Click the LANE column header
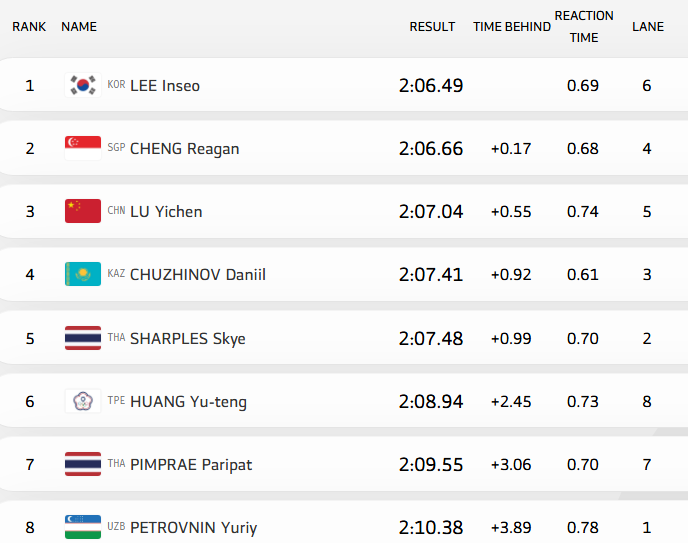 (648, 27)
